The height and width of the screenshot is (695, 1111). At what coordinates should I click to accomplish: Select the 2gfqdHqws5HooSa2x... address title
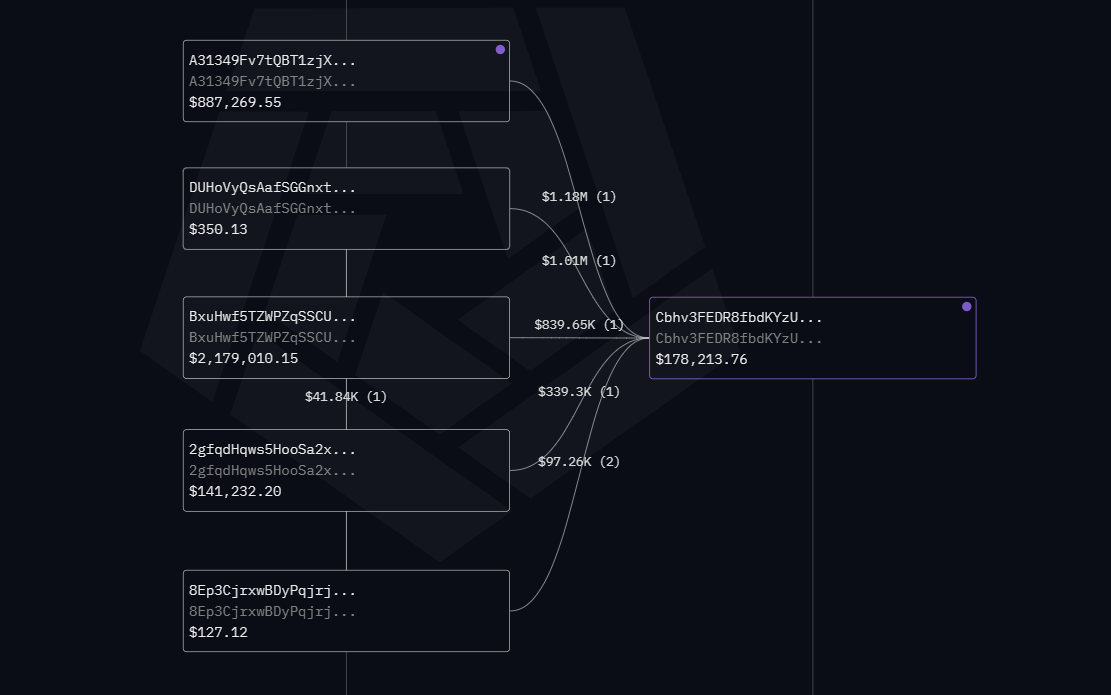click(x=272, y=449)
